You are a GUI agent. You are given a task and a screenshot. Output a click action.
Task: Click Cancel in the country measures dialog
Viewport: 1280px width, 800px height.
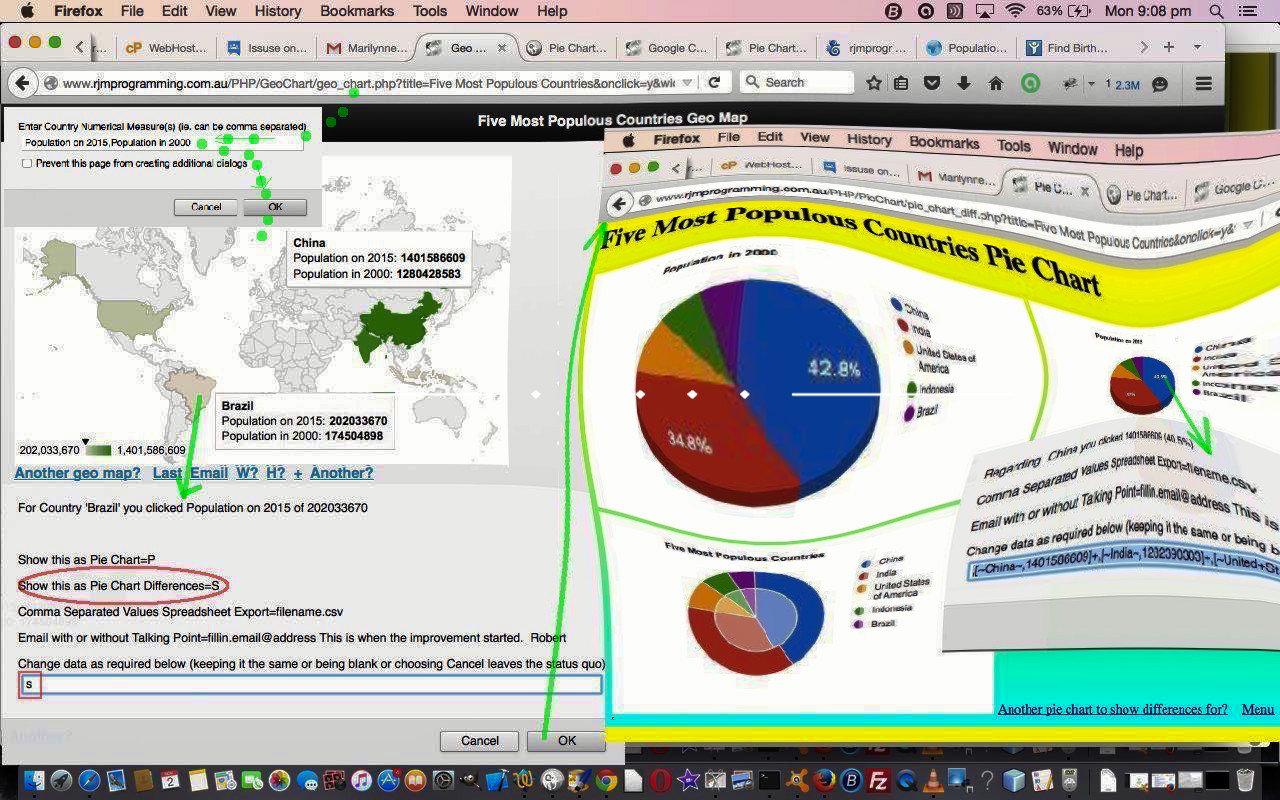206,207
